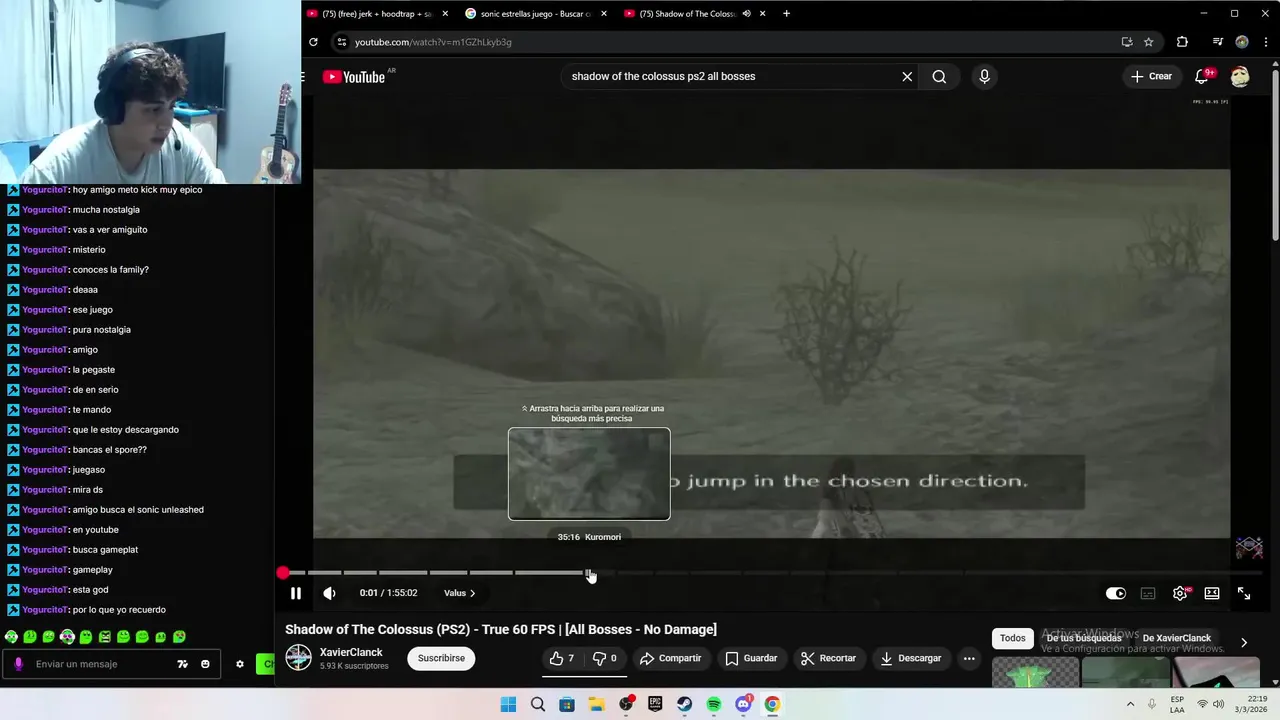Click the YouTube search magnifier button
This screenshot has height=720, width=1280.
tap(939, 76)
